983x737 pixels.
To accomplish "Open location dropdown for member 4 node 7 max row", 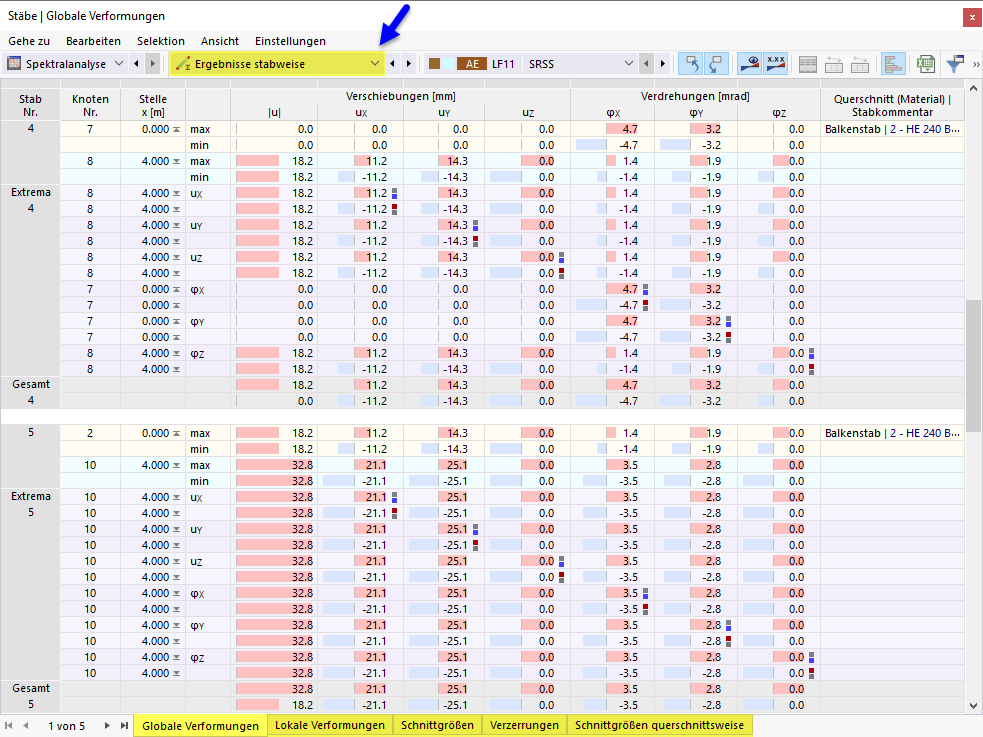I will (x=177, y=129).
